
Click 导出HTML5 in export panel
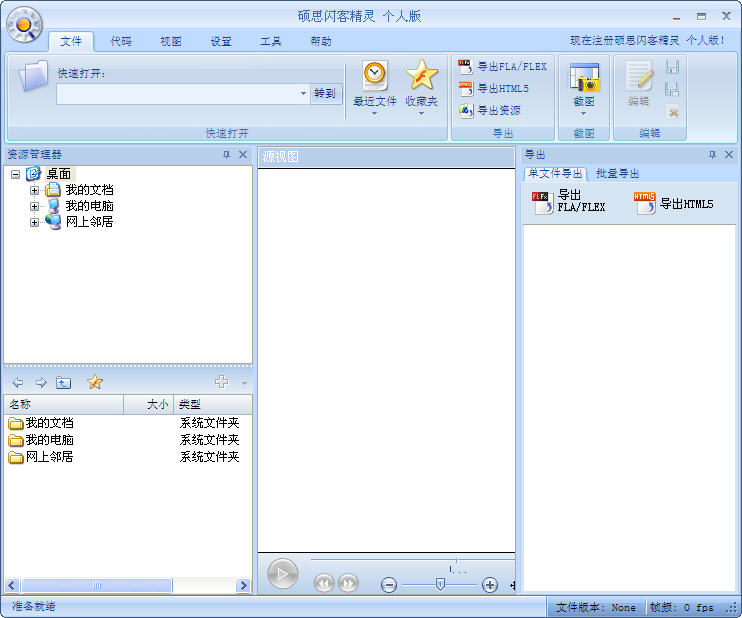673,203
